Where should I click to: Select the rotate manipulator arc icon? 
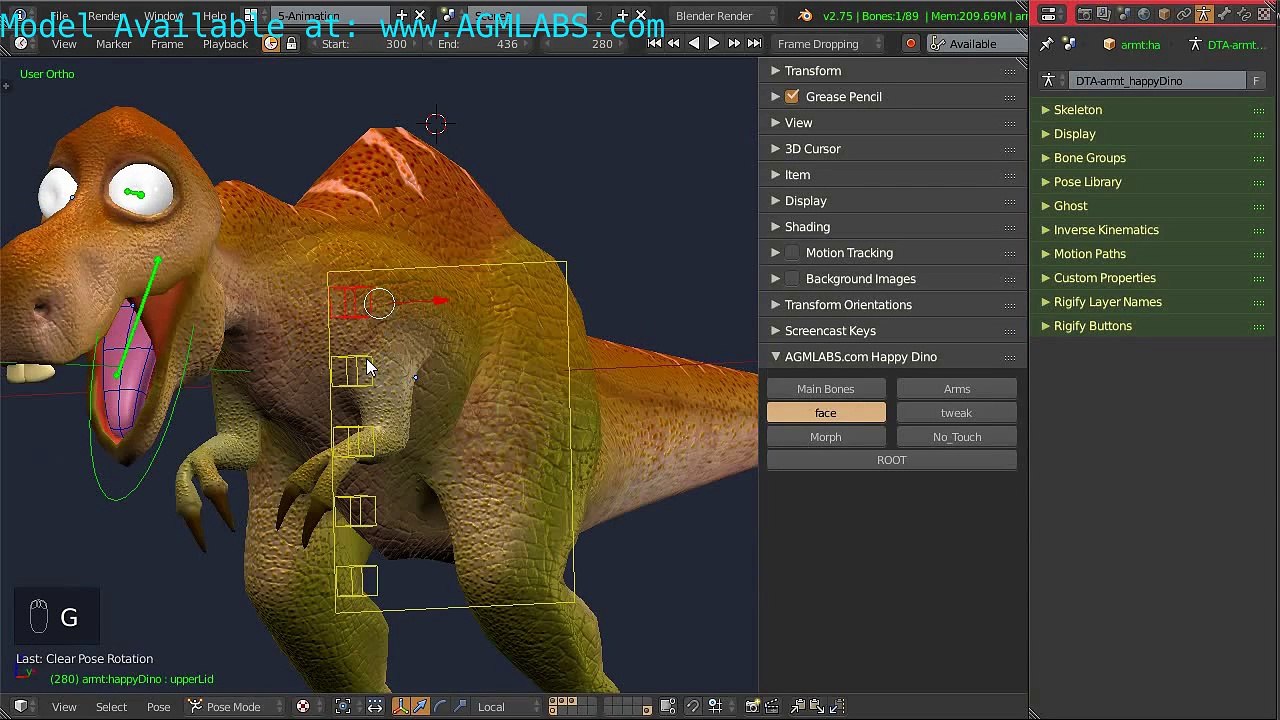click(439, 706)
